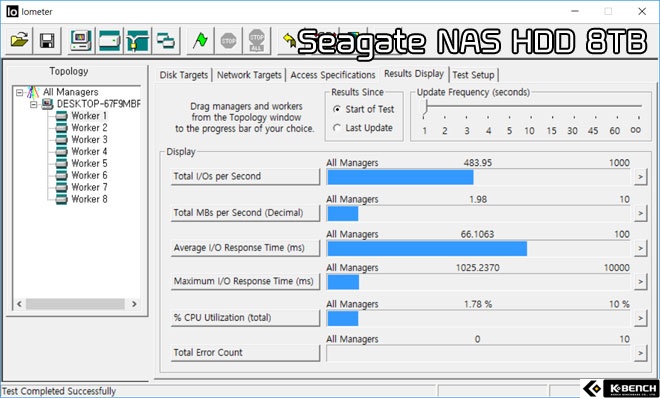Switch to Results Display tab
The width and height of the screenshot is (660, 398).
[414, 74]
